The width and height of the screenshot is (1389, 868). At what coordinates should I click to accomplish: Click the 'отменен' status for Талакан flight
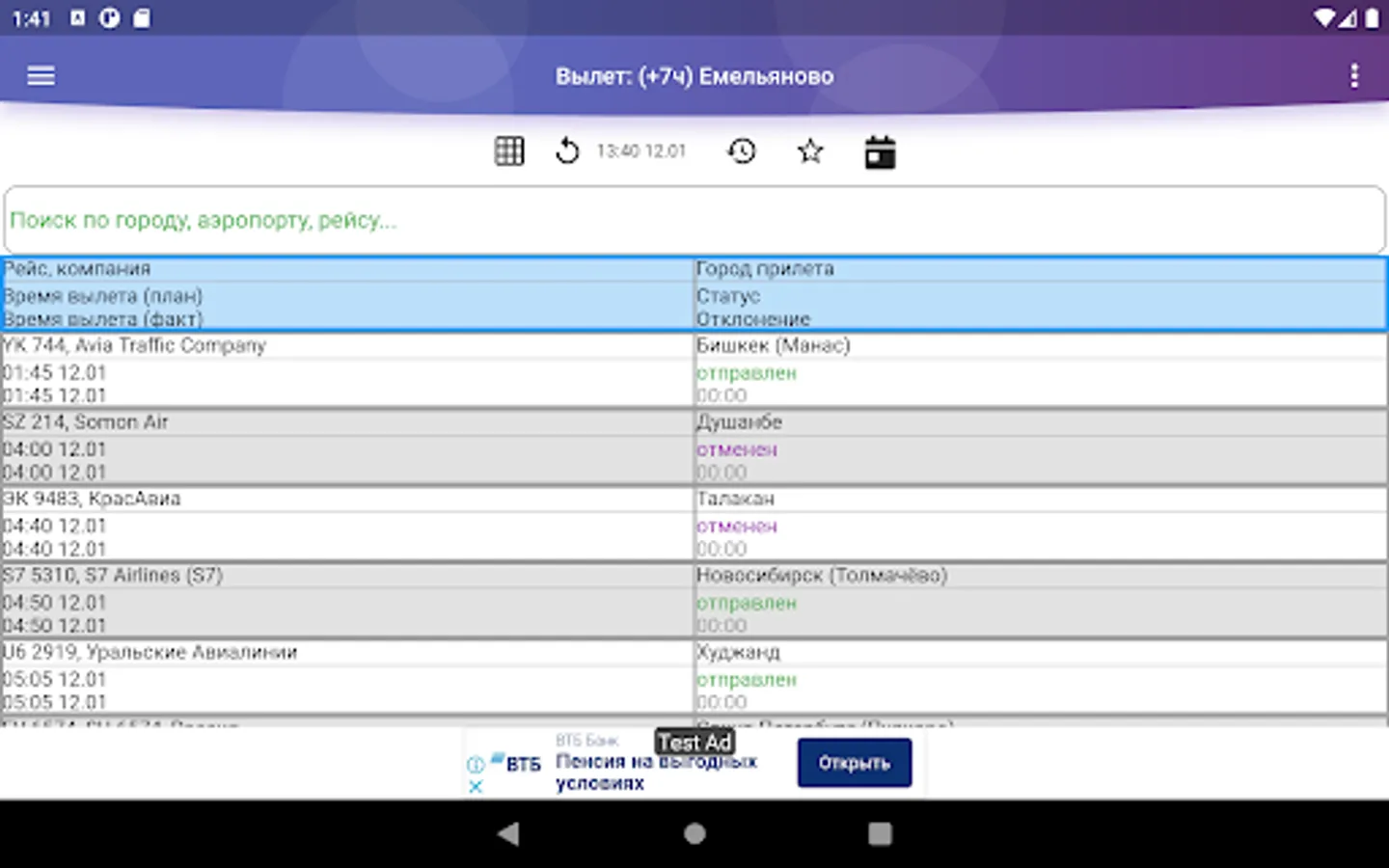[x=737, y=527]
